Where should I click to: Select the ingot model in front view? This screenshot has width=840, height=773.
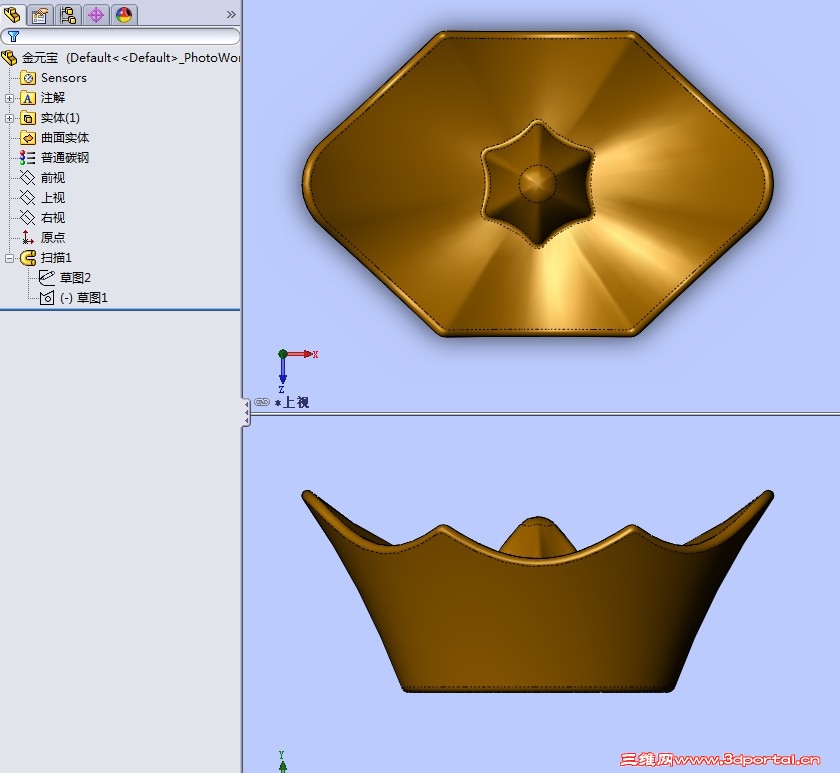click(x=537, y=591)
